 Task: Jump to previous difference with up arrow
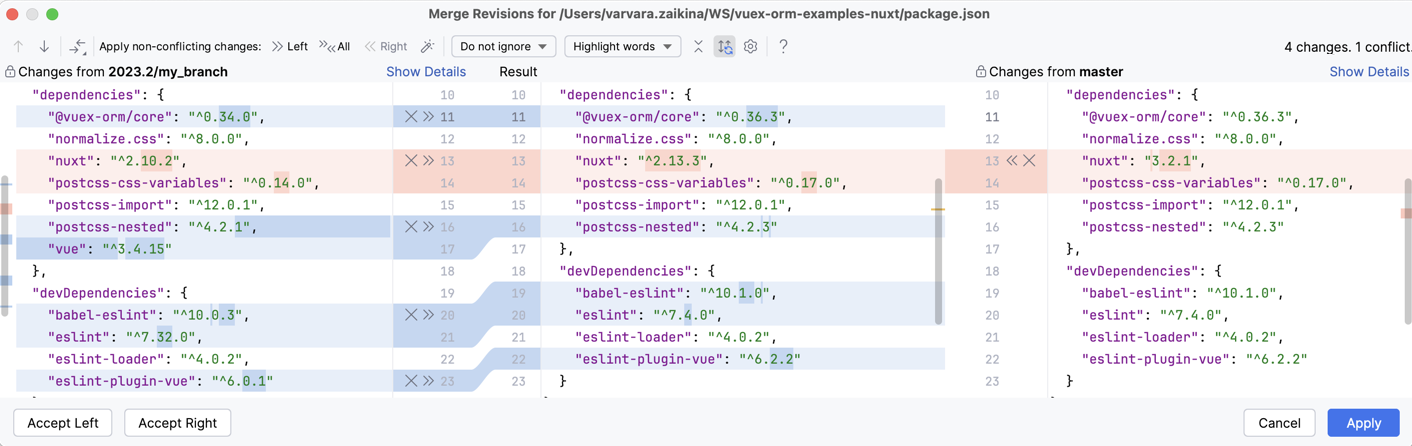(x=18, y=46)
